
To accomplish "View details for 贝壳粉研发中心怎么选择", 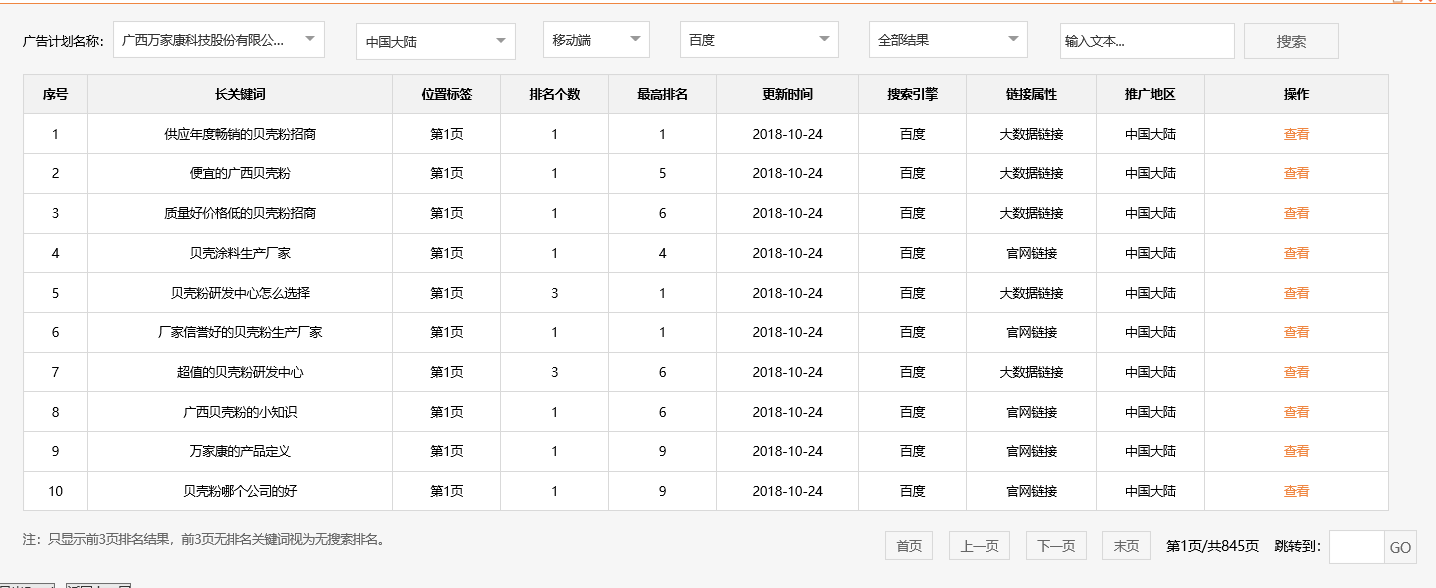I will tap(1295, 292).
